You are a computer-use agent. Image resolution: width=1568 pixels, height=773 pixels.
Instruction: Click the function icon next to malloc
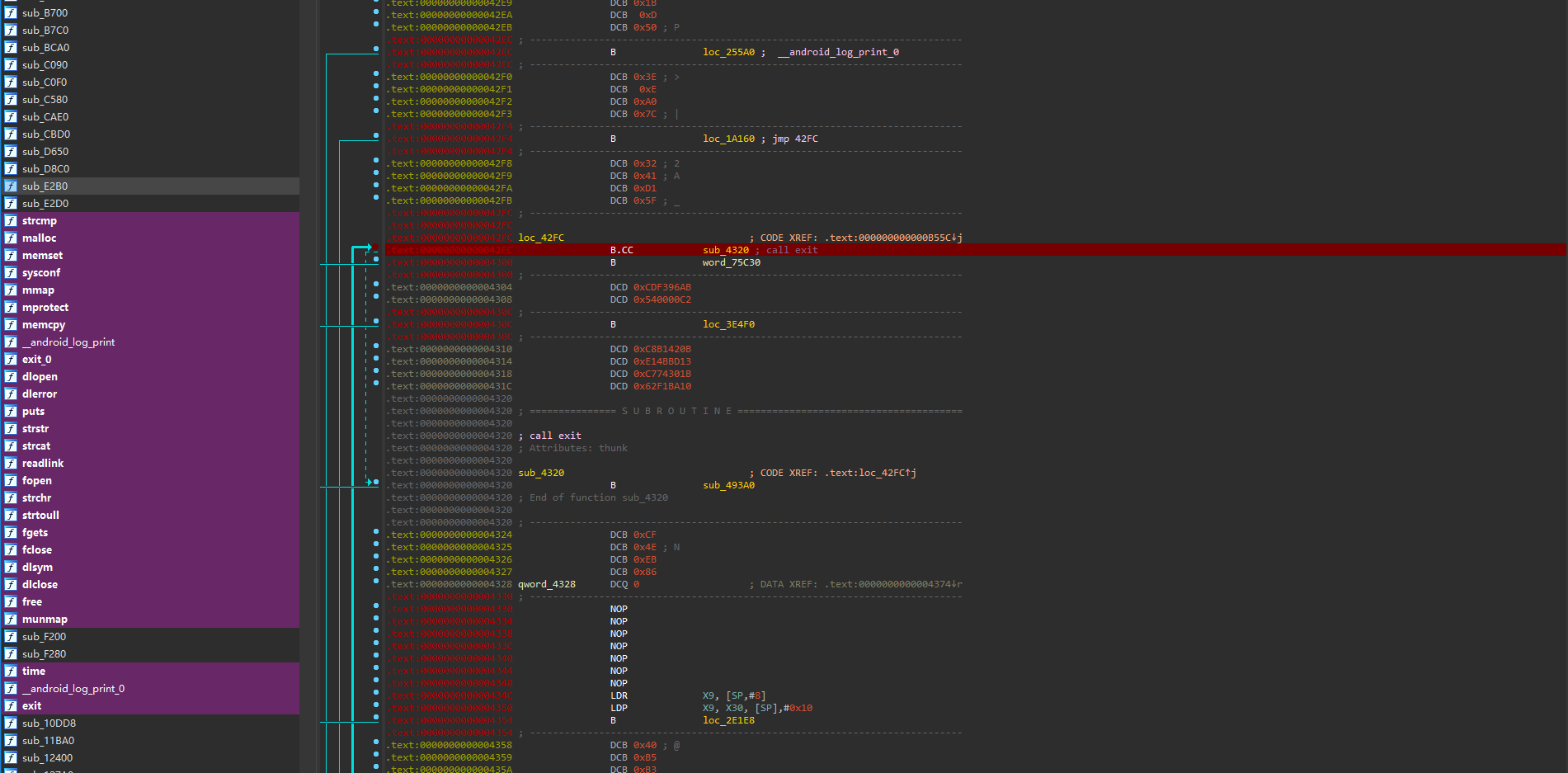pyautogui.click(x=10, y=238)
